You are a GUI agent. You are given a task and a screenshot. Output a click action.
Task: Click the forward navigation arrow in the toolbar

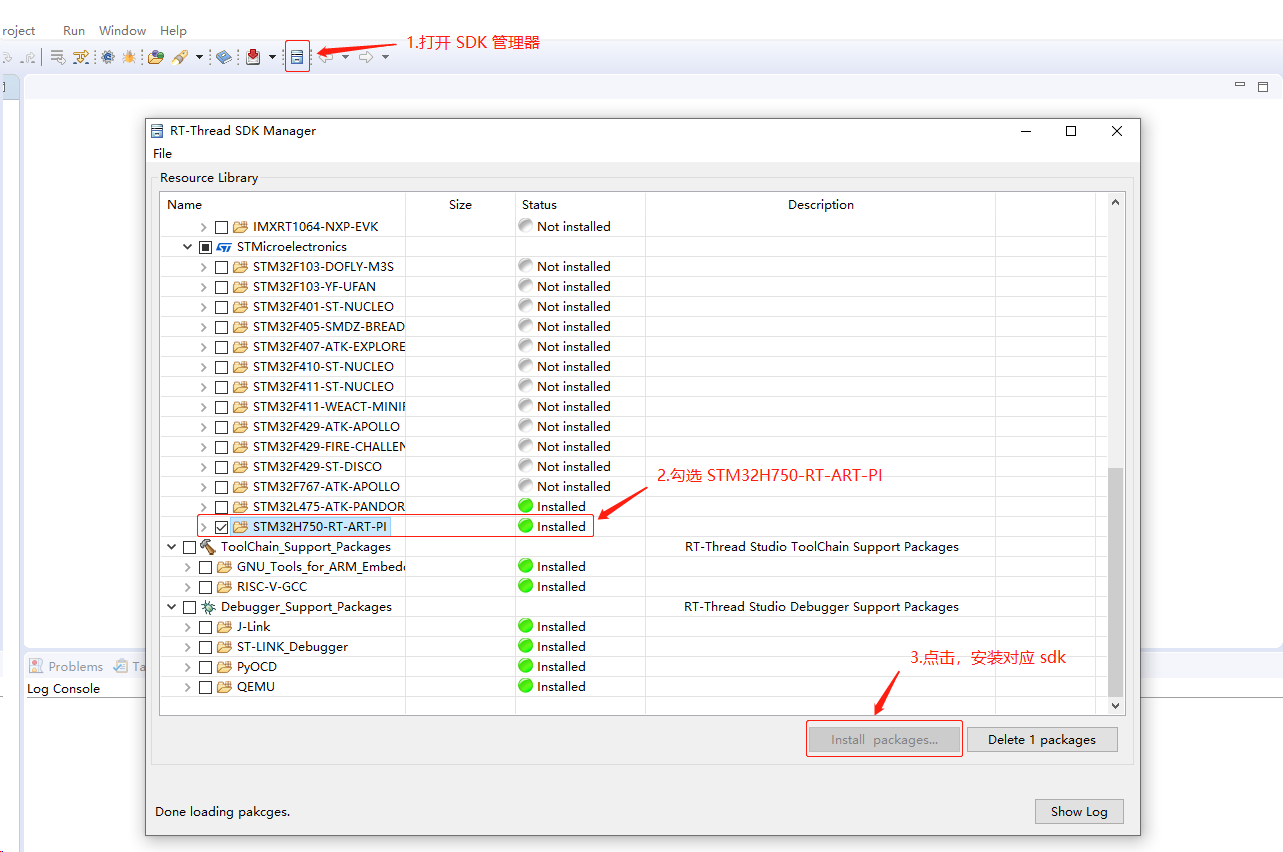366,57
